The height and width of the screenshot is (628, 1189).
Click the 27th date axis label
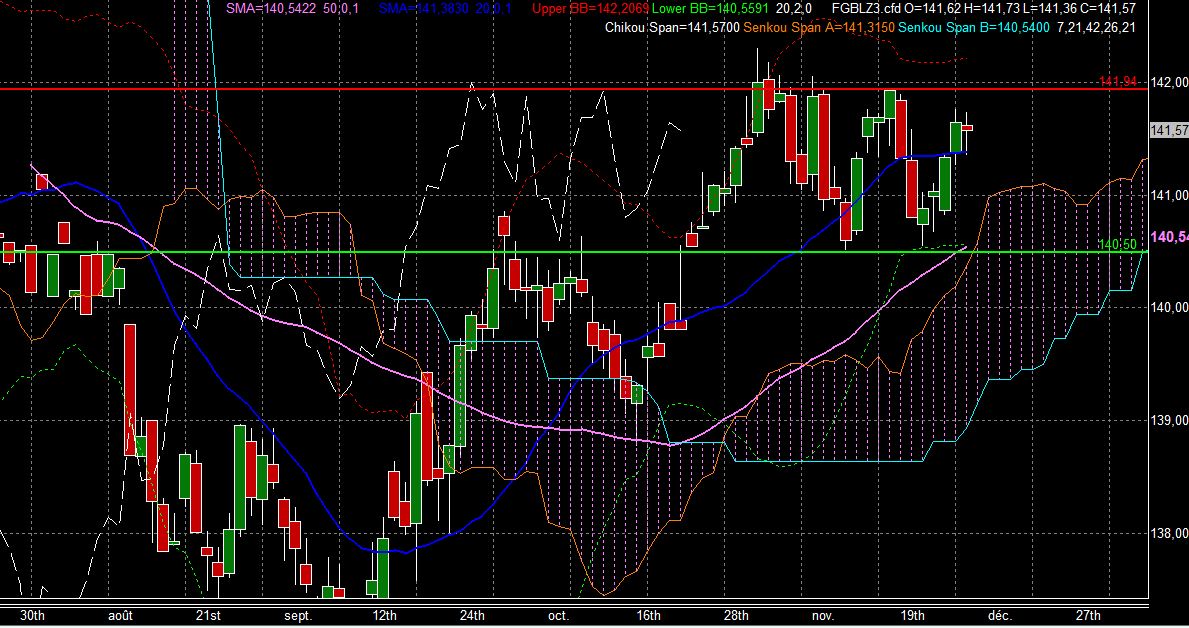[1088, 615]
